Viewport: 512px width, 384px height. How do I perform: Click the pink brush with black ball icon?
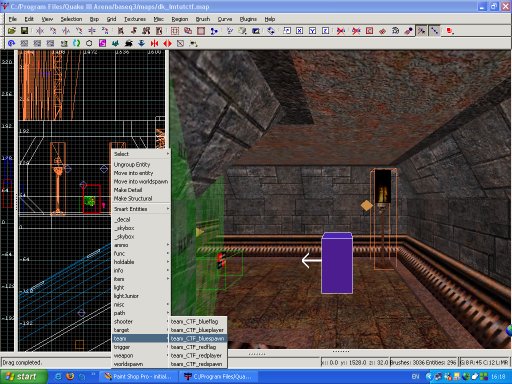coord(408,31)
